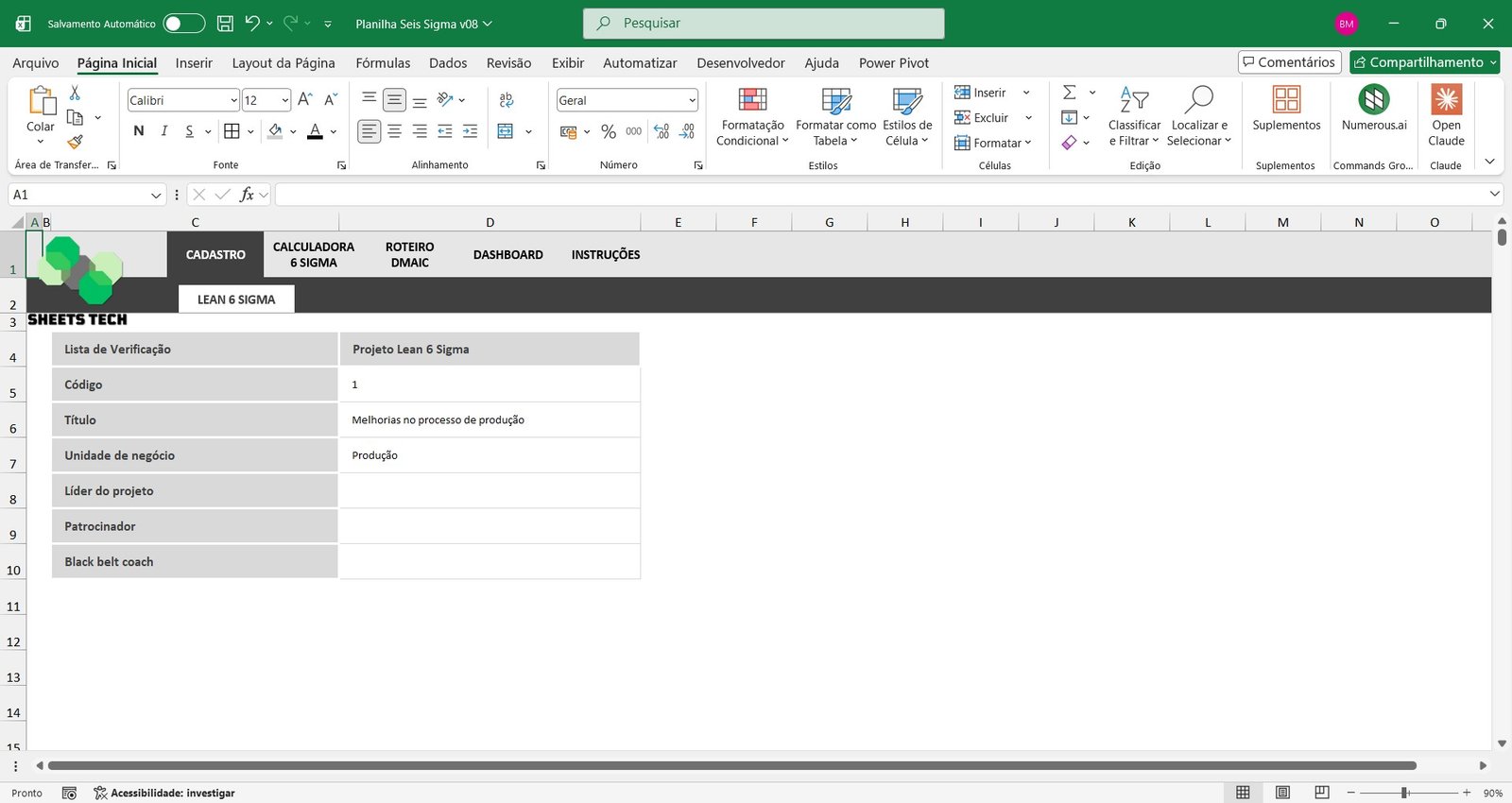Expand borders dropdown arrow
Screen dimensions: 1512x803
[x=250, y=131]
